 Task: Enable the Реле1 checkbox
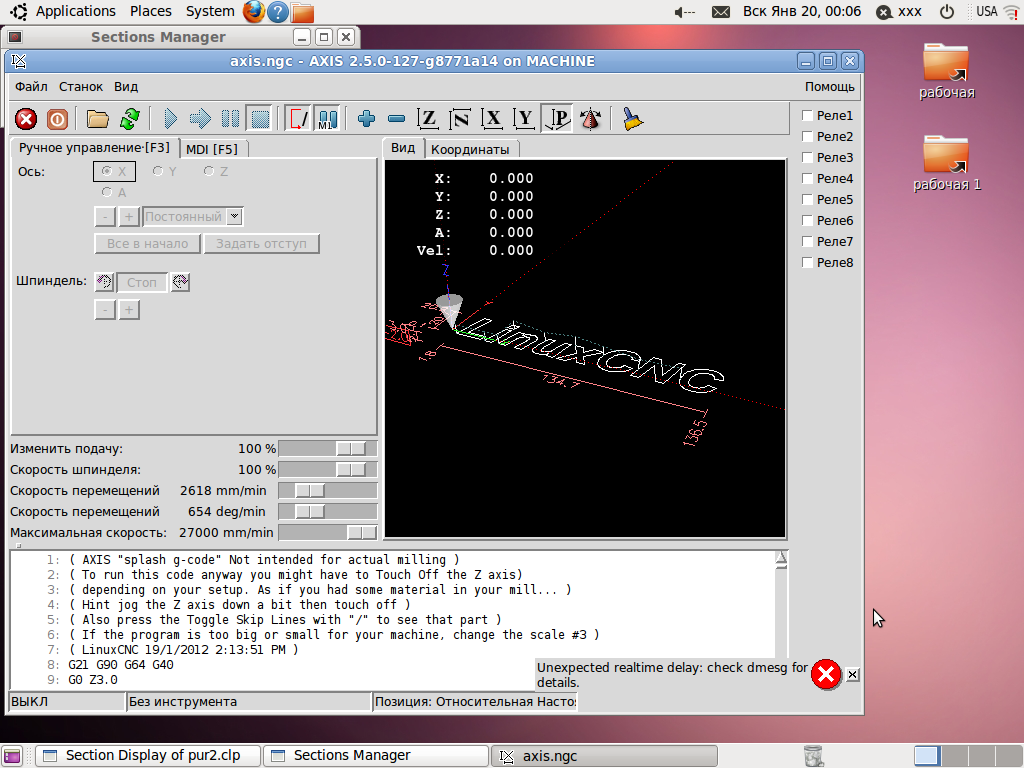807,116
